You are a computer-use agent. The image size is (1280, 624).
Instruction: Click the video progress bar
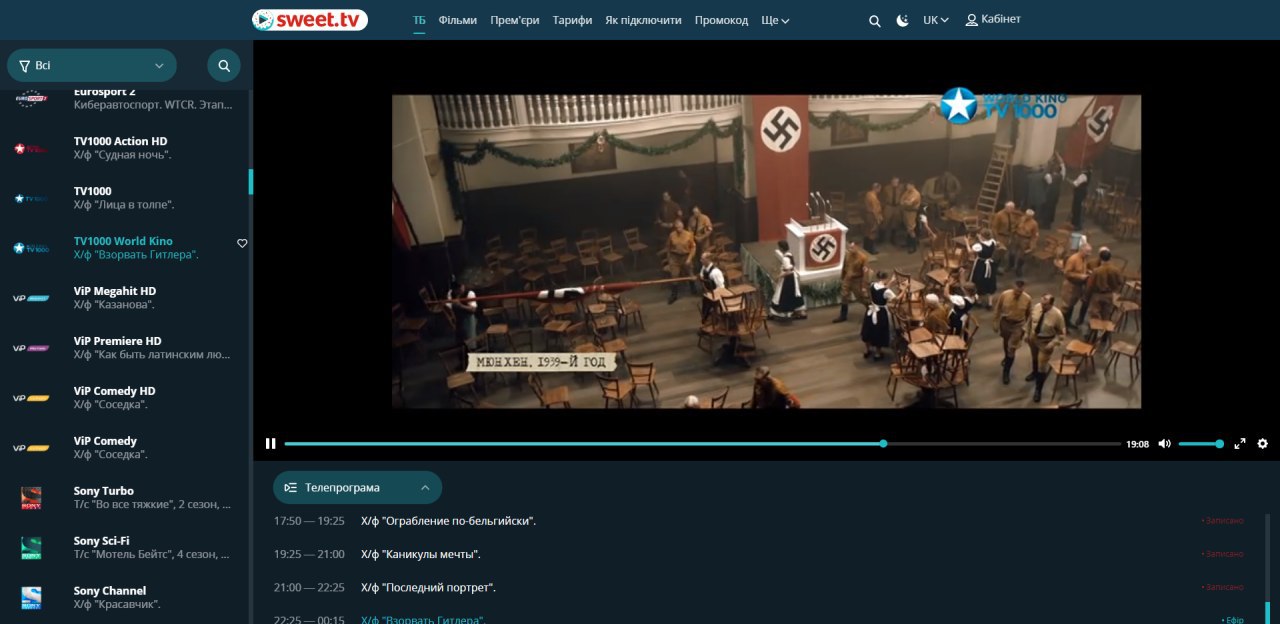[702, 444]
